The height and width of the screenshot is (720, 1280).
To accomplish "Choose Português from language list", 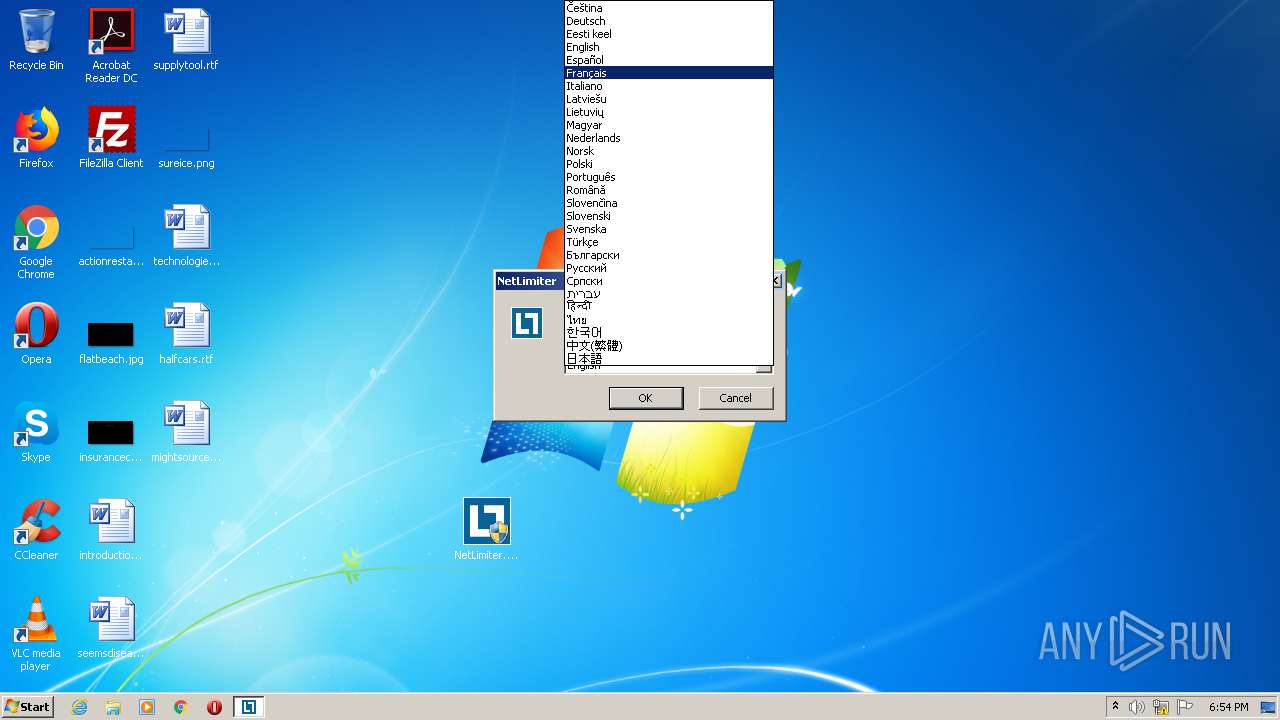I will tap(669, 177).
